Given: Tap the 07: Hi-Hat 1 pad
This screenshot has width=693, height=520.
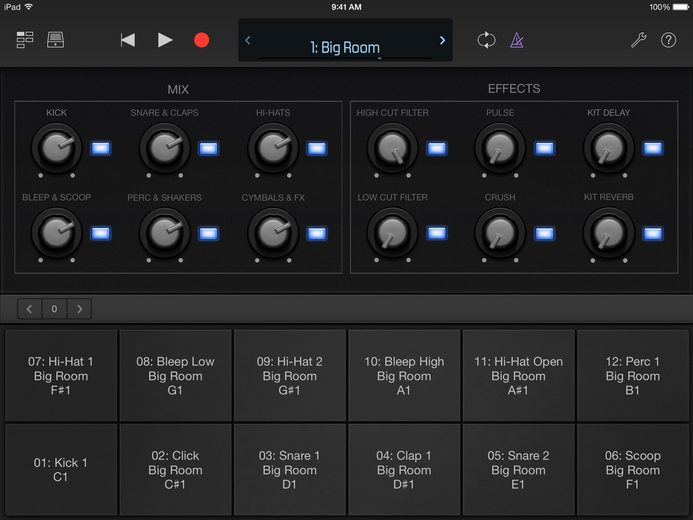Looking at the screenshot, I should coord(61,376).
